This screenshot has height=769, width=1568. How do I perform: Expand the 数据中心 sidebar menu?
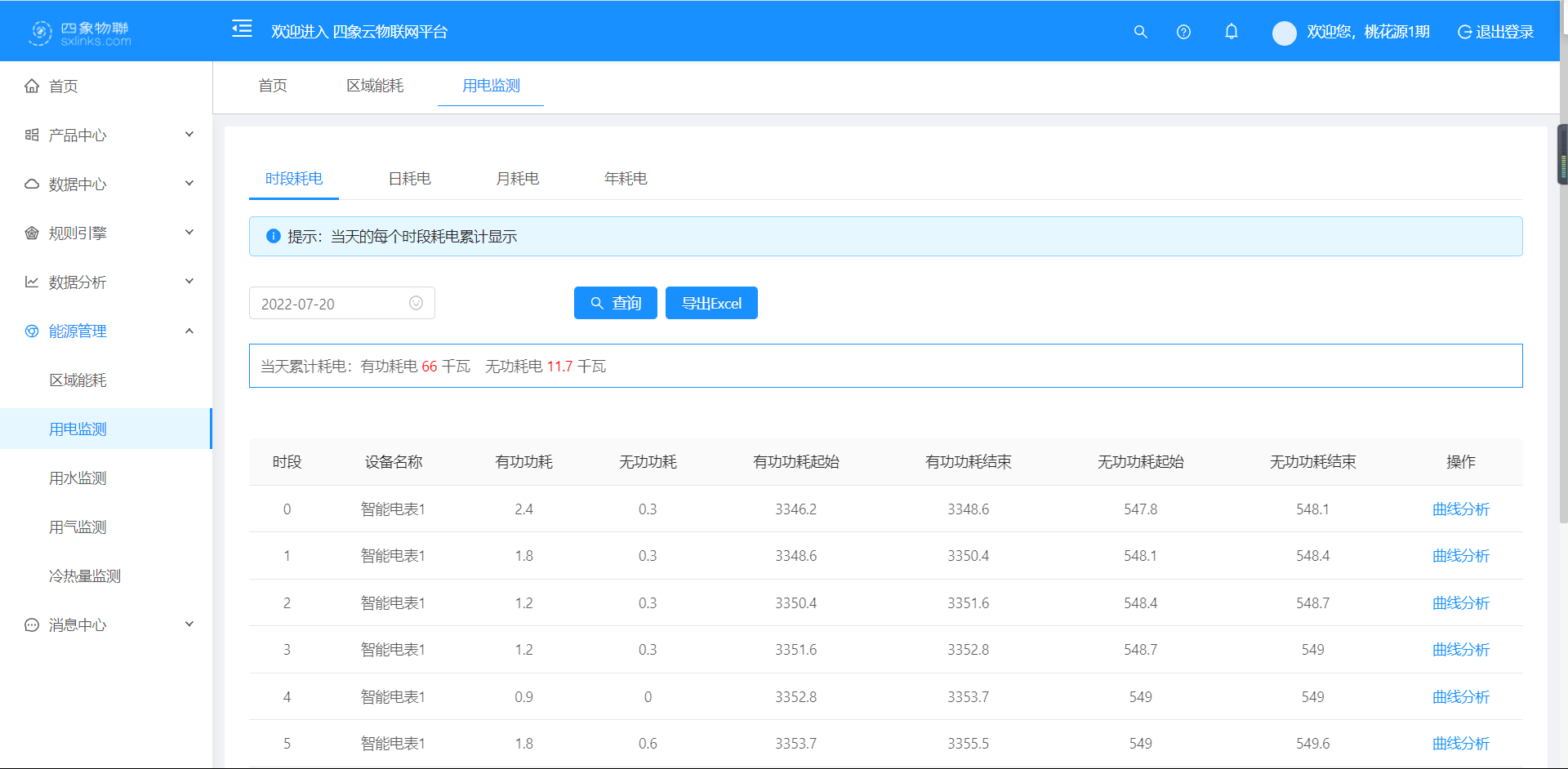point(106,184)
